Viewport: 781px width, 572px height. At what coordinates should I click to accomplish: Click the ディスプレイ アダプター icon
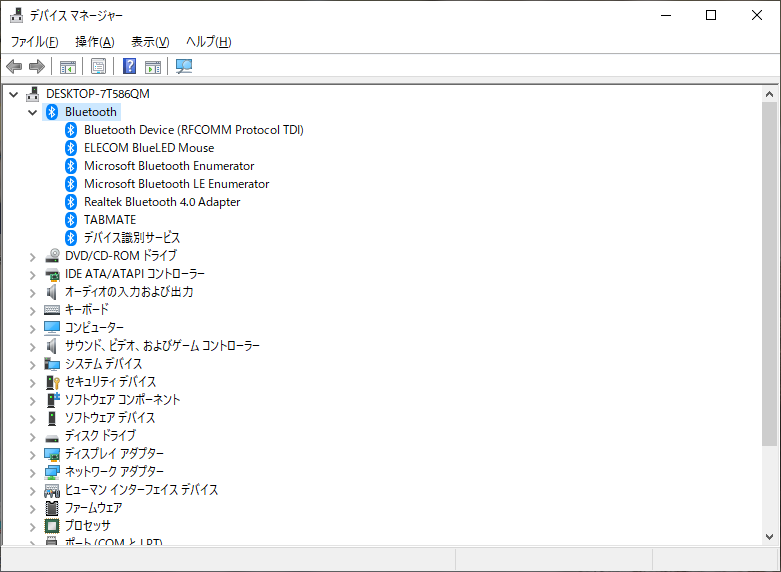[52, 454]
